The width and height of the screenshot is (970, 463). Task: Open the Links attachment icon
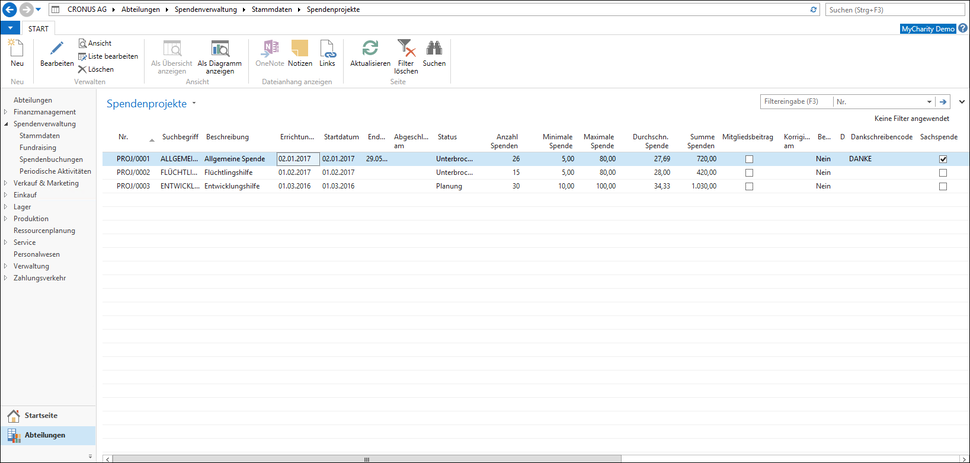tap(327, 48)
